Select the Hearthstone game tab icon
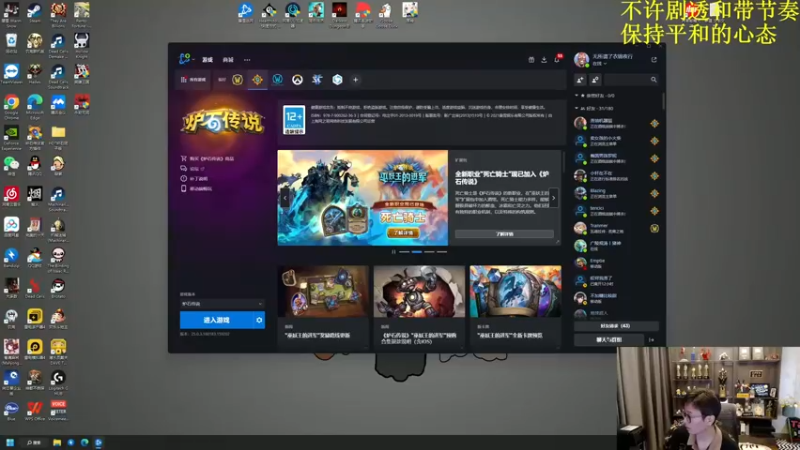The height and width of the screenshot is (450, 800). click(258, 80)
